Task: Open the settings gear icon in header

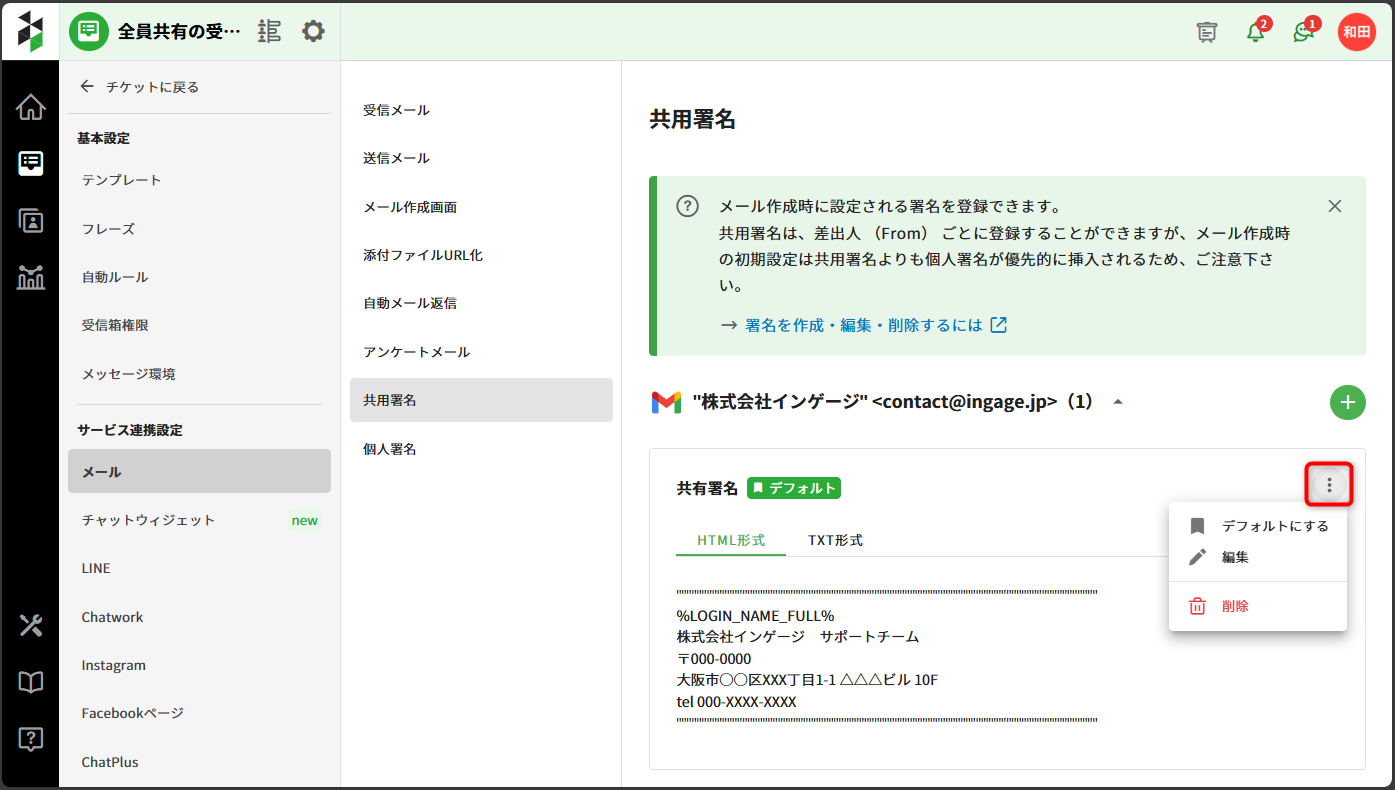Action: (313, 32)
